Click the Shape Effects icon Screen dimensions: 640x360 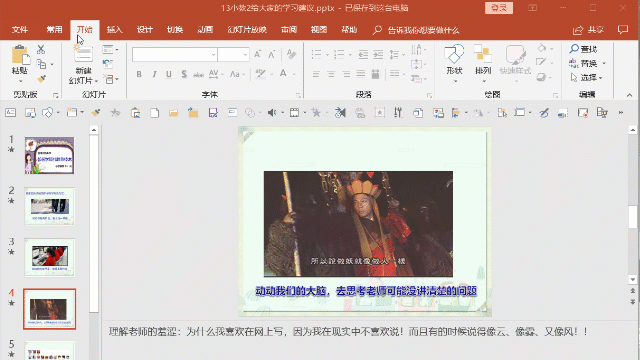[x=541, y=77]
